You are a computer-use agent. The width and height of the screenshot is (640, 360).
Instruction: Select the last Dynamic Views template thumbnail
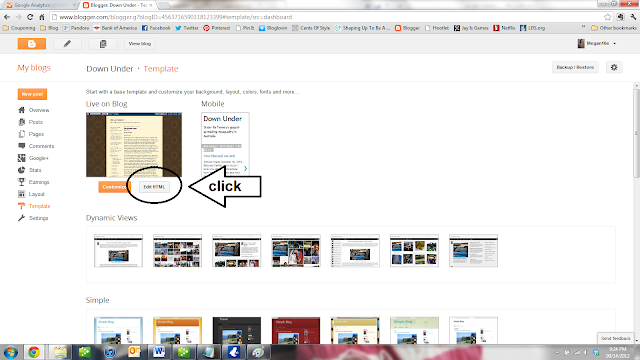click(473, 251)
